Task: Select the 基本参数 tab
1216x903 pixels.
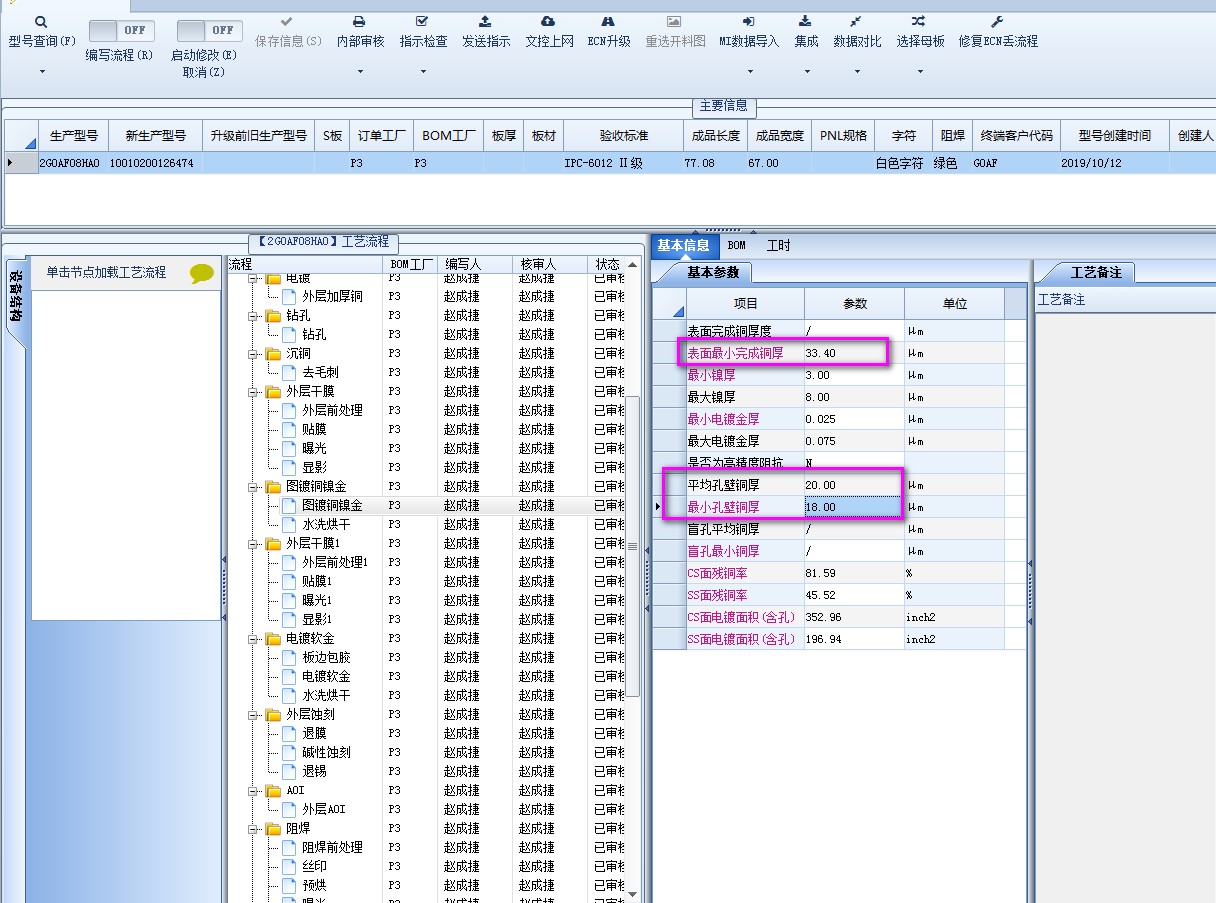Action: (x=713, y=272)
